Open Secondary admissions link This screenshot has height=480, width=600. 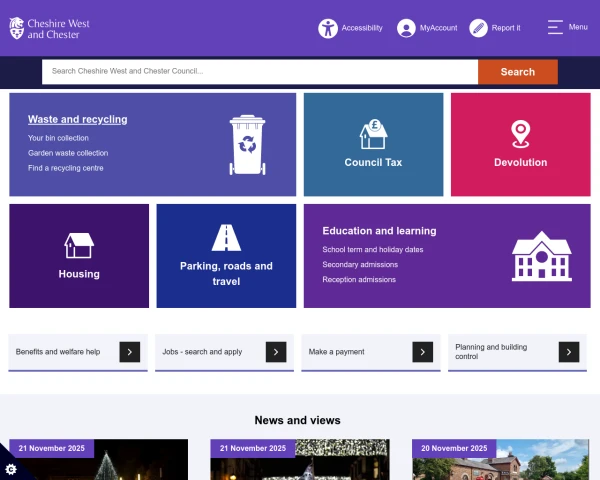(x=360, y=264)
